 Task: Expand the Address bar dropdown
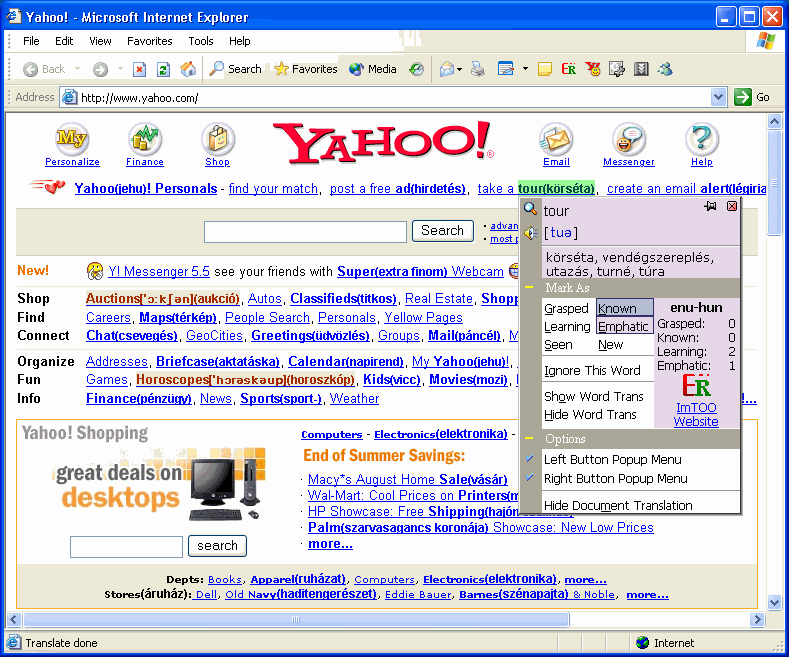[x=719, y=97]
